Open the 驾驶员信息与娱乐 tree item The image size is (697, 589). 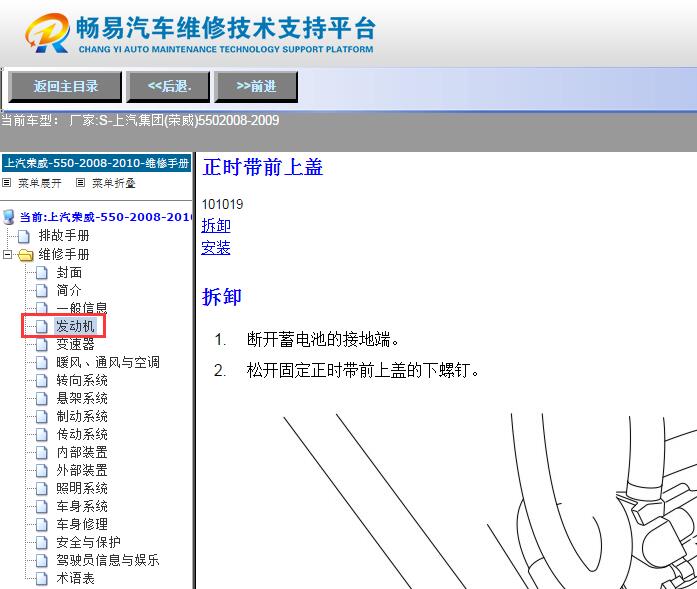pos(108,560)
